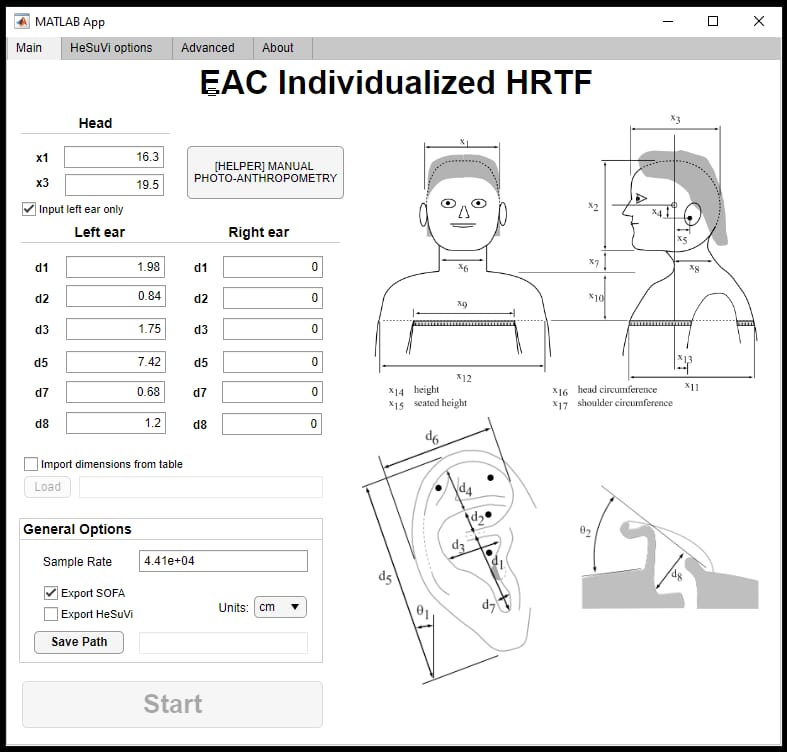Click the Helper Manual Photo-Anthropometry button
This screenshot has width=787, height=752.
click(x=266, y=172)
